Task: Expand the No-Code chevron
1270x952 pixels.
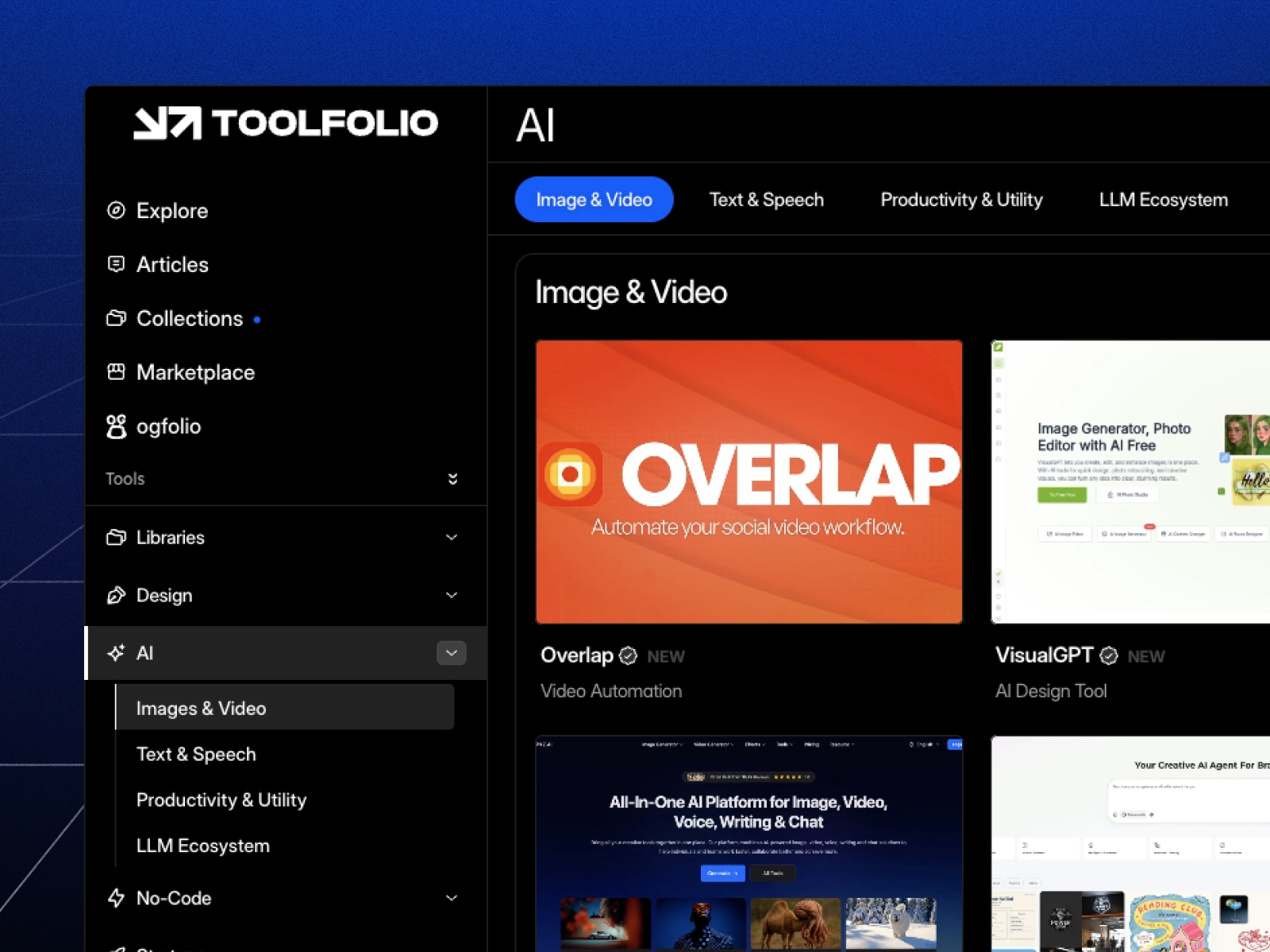Action: click(x=452, y=898)
